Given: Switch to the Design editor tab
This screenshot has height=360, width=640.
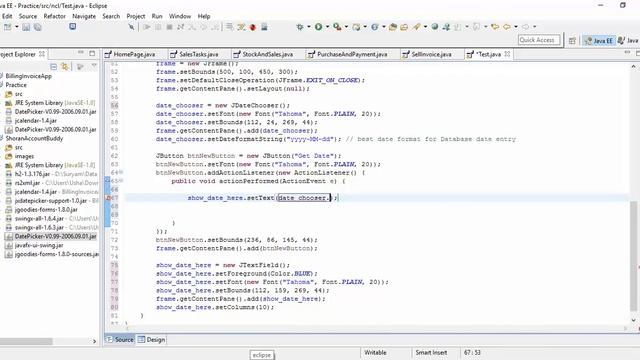Looking at the screenshot, I should pos(151,340).
